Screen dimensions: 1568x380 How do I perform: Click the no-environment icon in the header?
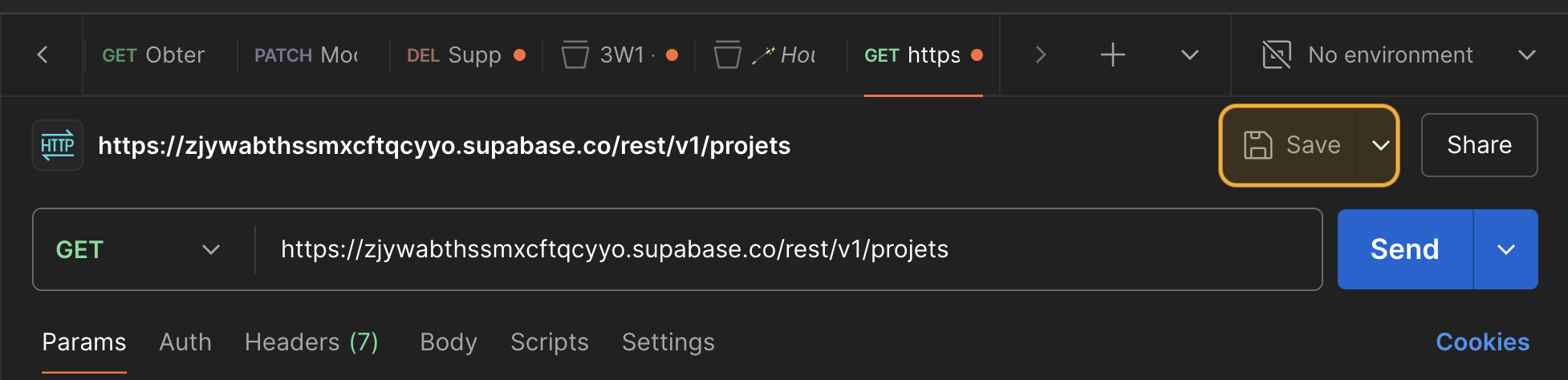[x=1277, y=55]
